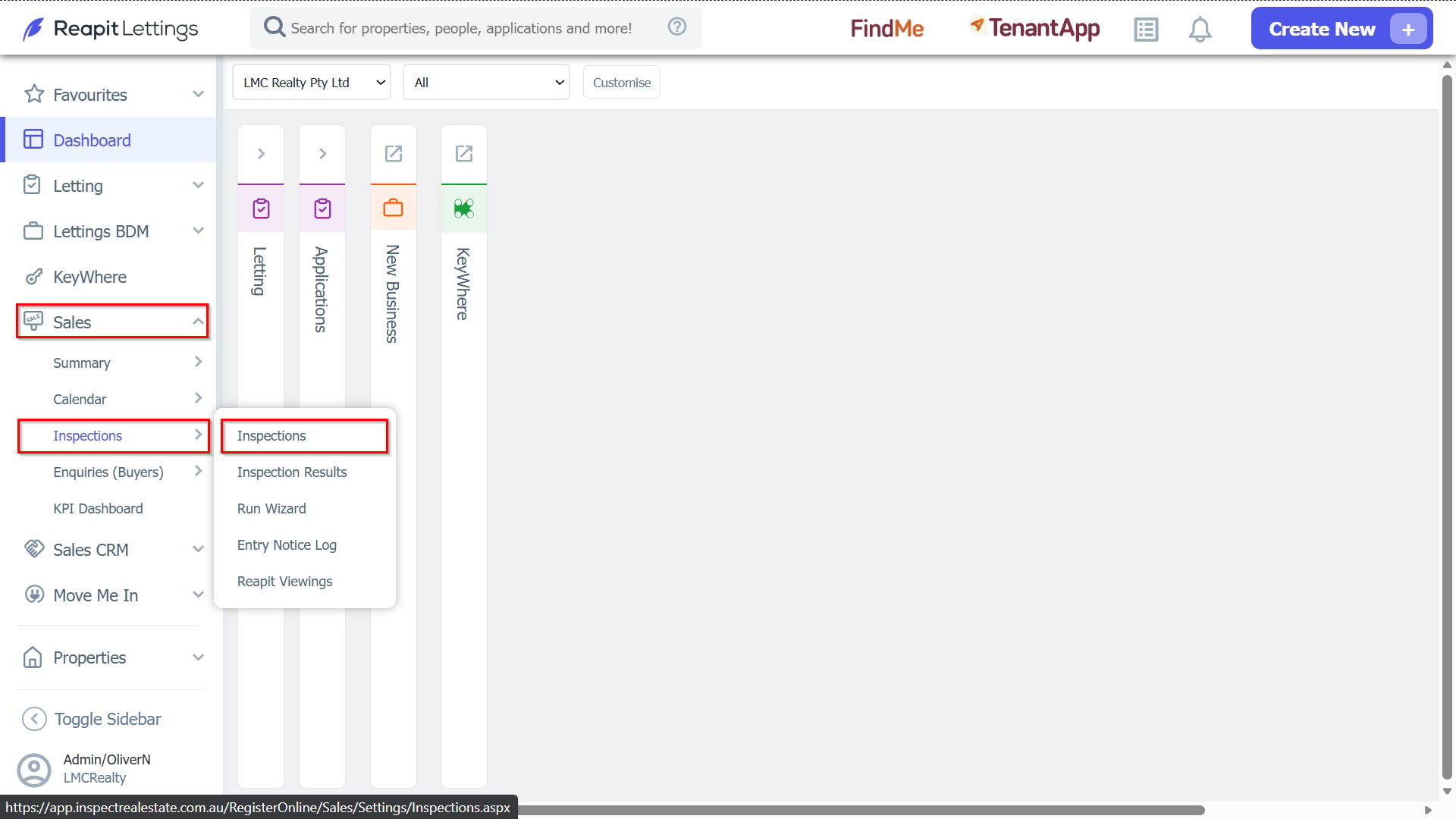Screen dimensions: 1456x819
Task: Click the green KeyWhere column icon
Action: (x=464, y=209)
